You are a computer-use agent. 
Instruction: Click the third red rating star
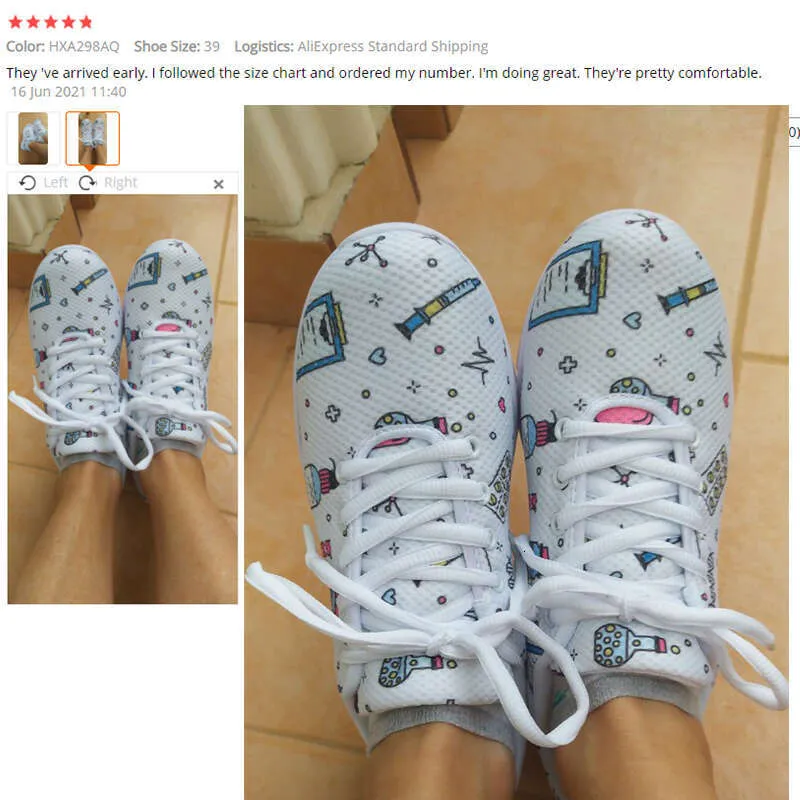tap(51, 22)
